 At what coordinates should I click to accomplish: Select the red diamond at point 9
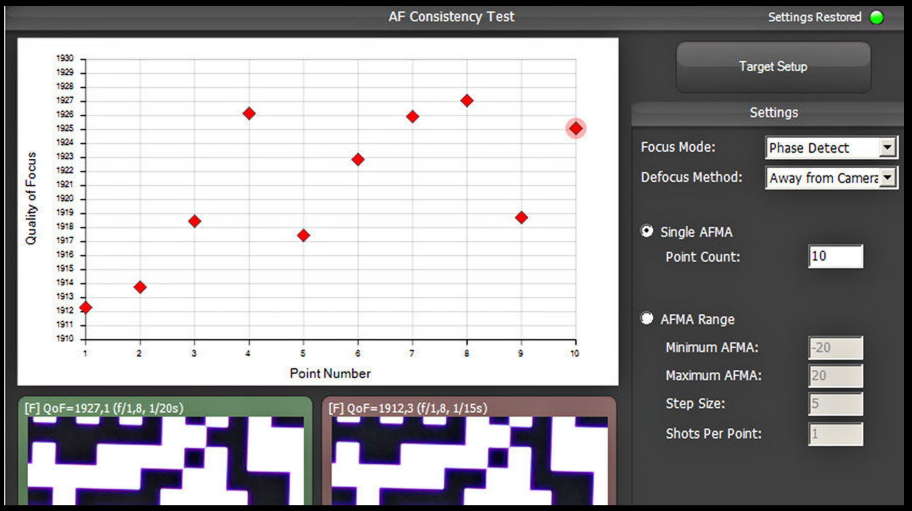coord(521,217)
